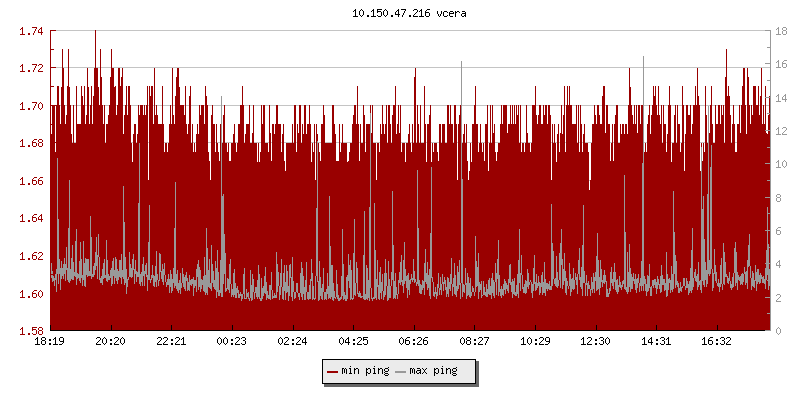Select the 1.64 left axis value
The image size is (800, 400).
[30, 218]
